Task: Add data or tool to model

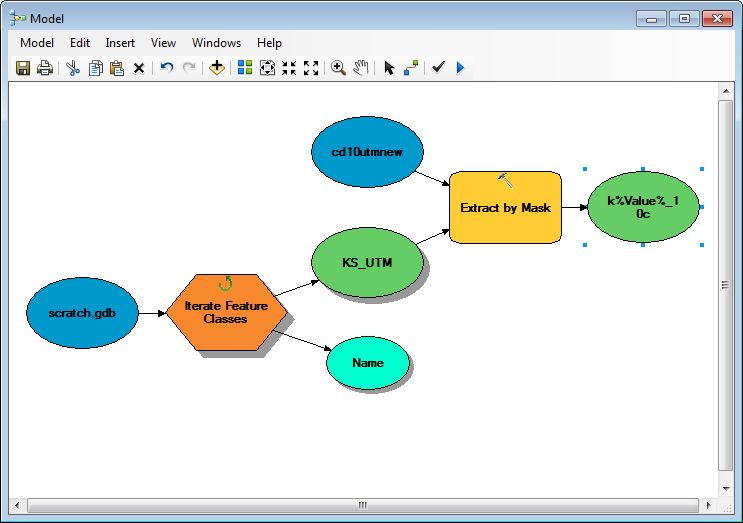Action: pyautogui.click(x=217, y=68)
